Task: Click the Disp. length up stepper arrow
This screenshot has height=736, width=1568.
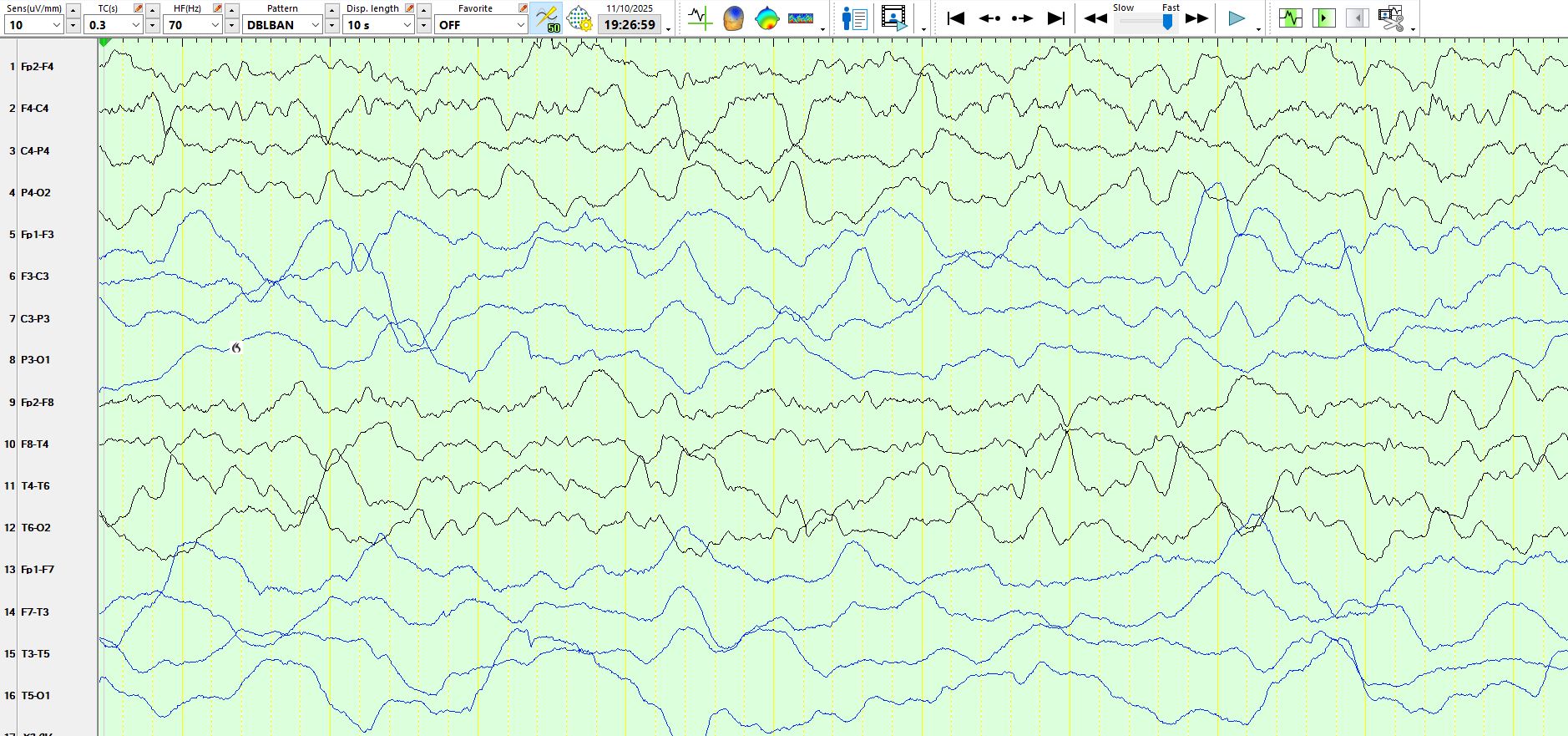Action: (424, 10)
